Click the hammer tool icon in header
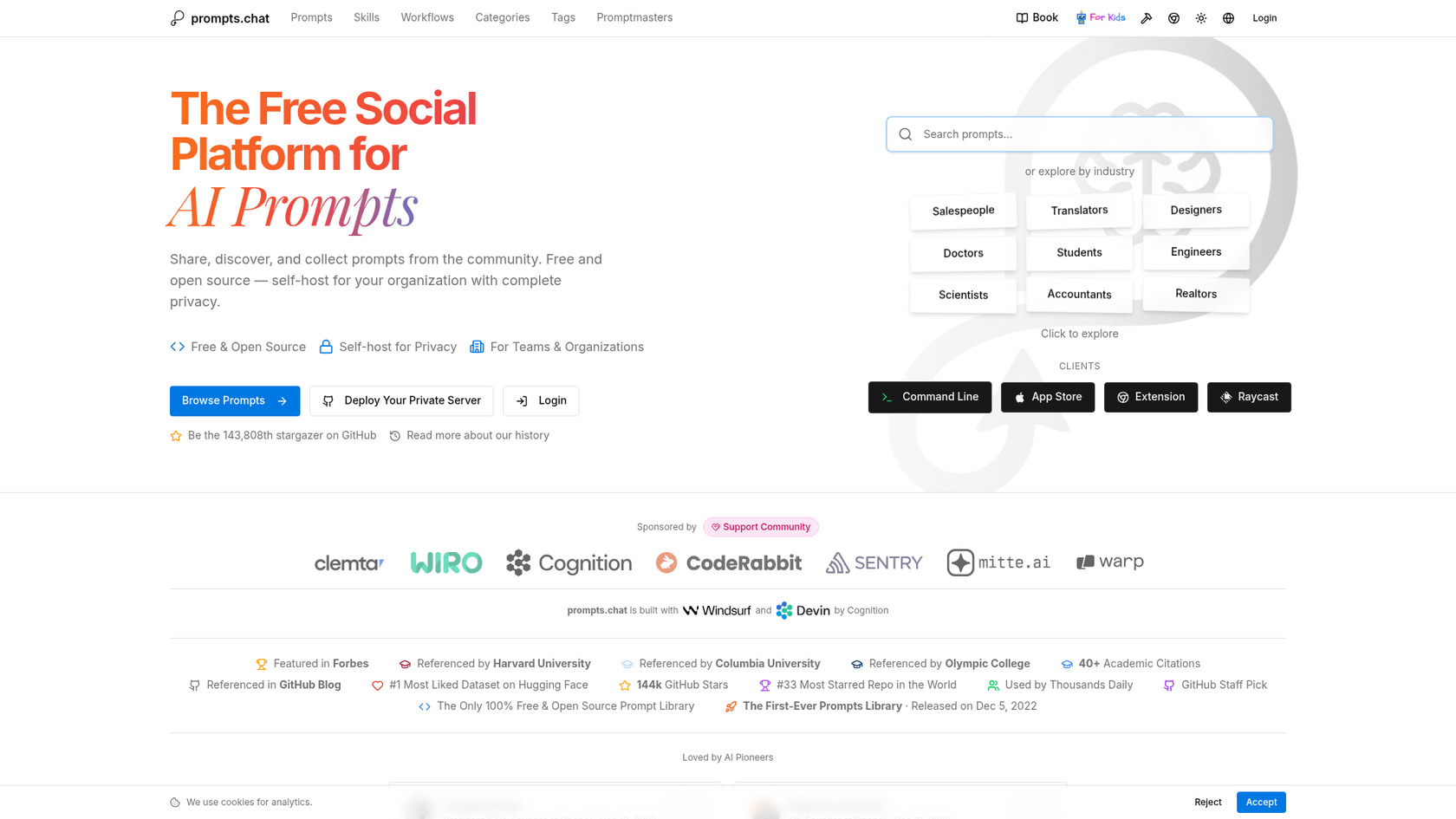Image resolution: width=1456 pixels, height=819 pixels. [1147, 17]
